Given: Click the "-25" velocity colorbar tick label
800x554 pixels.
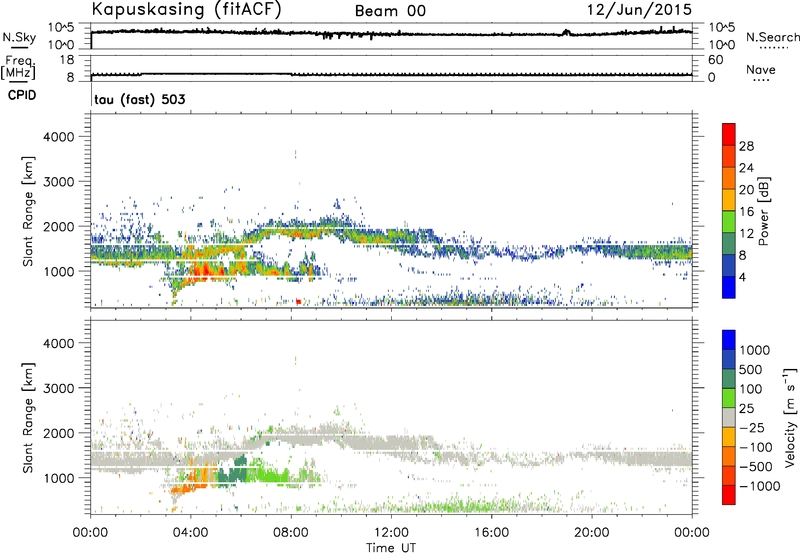Looking at the screenshot, I should (x=752, y=427).
